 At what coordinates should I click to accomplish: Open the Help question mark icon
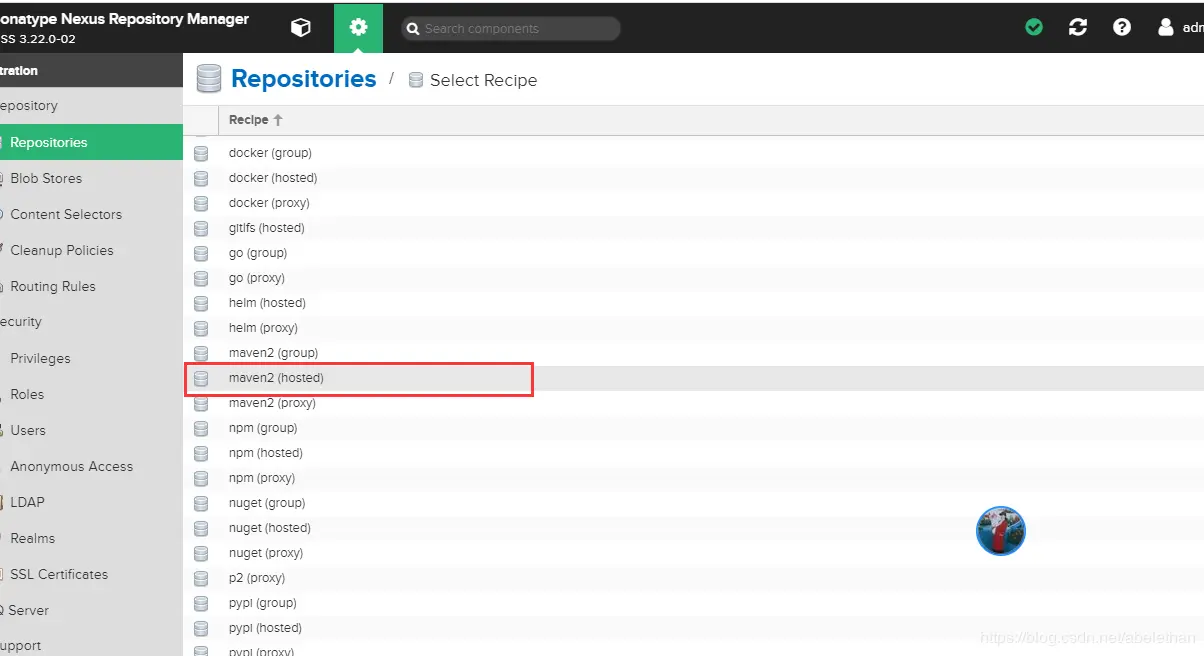1122,28
